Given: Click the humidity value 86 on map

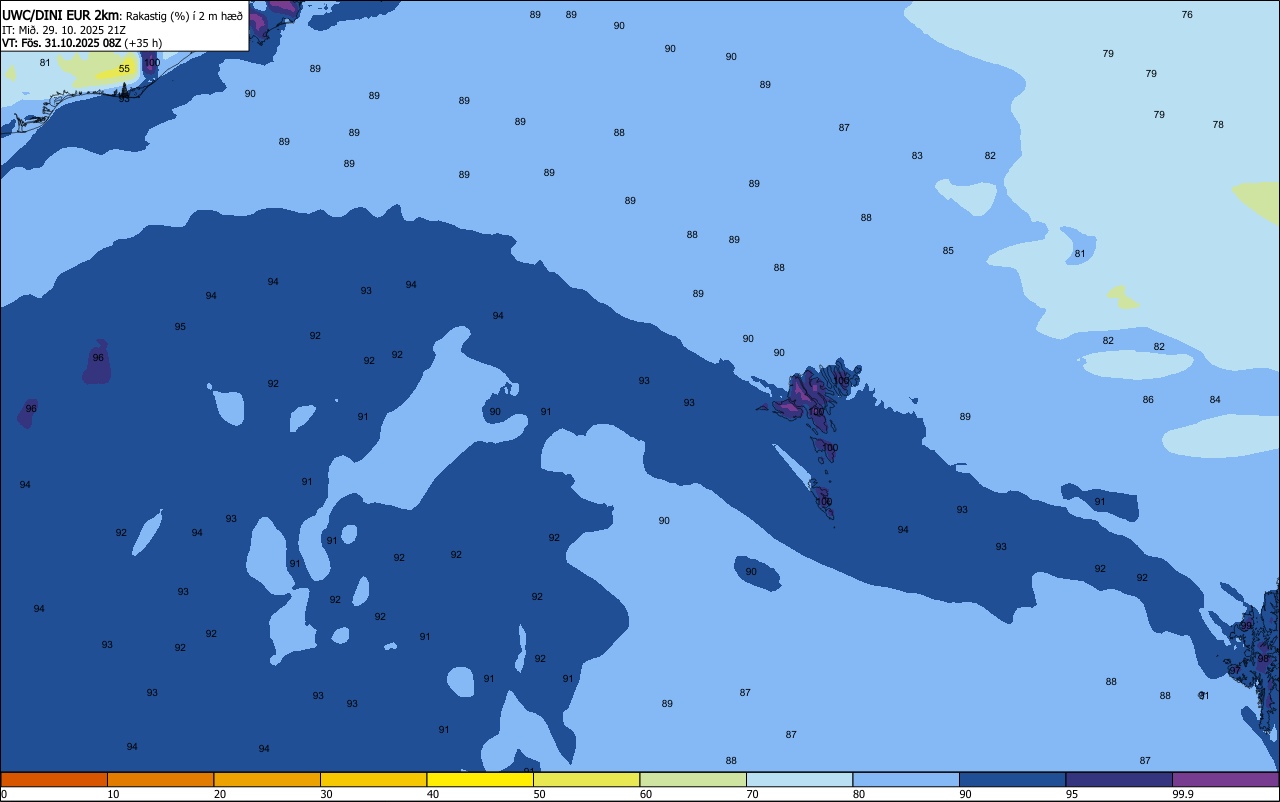Looking at the screenshot, I should pos(1148,400).
